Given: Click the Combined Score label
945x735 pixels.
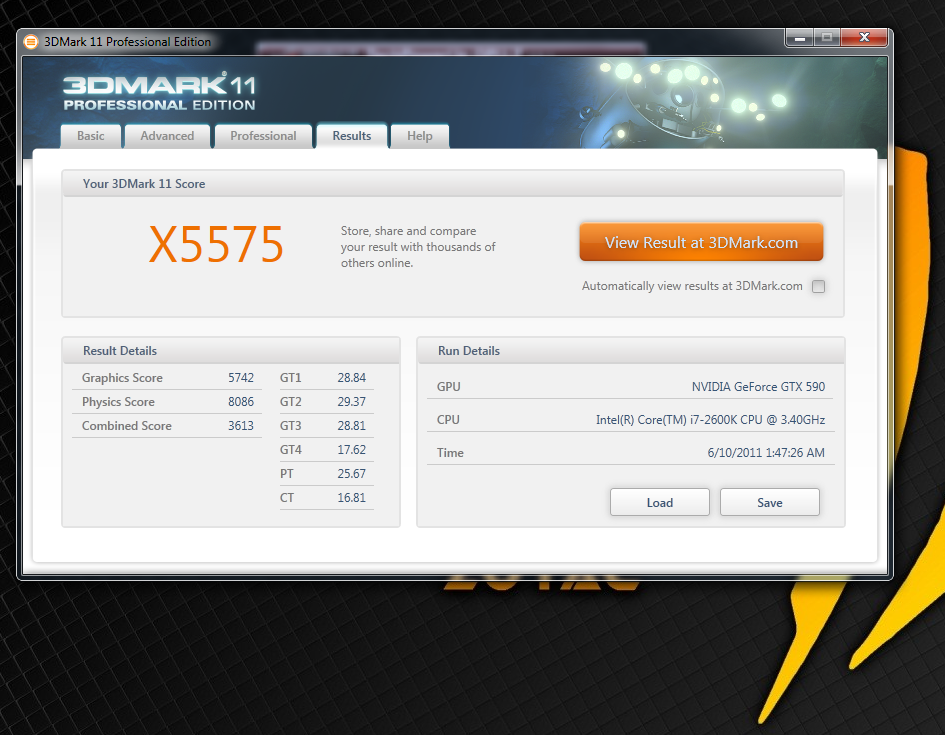Looking at the screenshot, I should tap(127, 426).
